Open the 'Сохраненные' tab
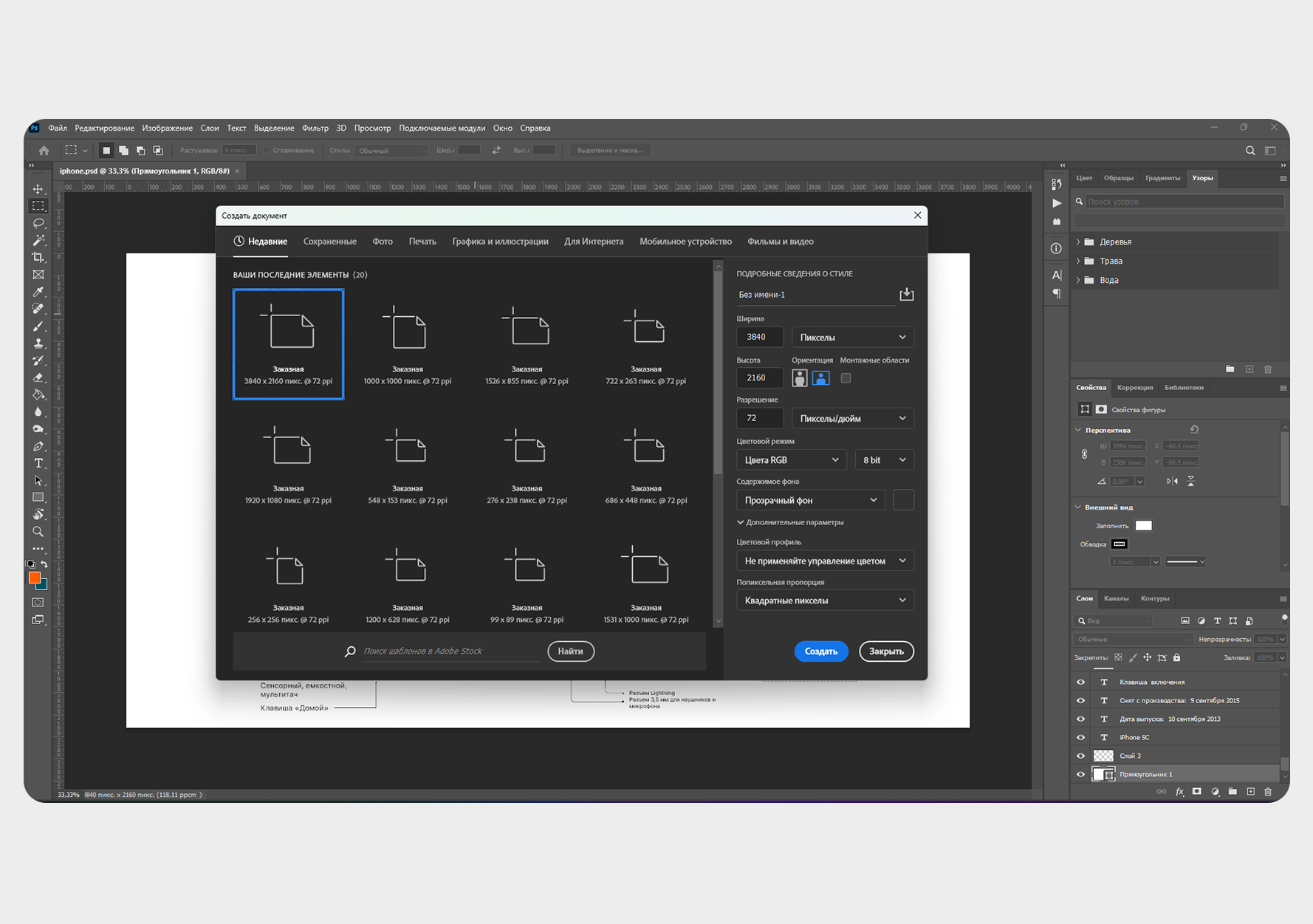This screenshot has height=924, width=1313. click(x=329, y=242)
